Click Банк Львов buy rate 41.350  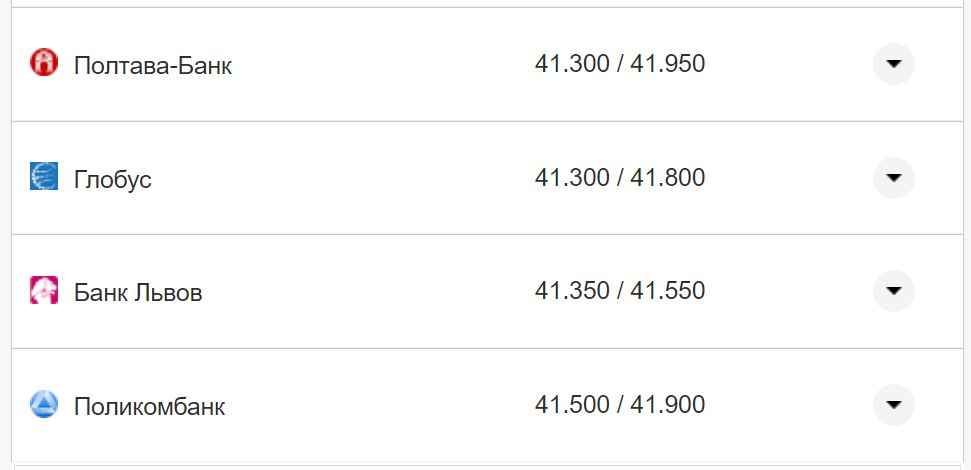pos(572,291)
